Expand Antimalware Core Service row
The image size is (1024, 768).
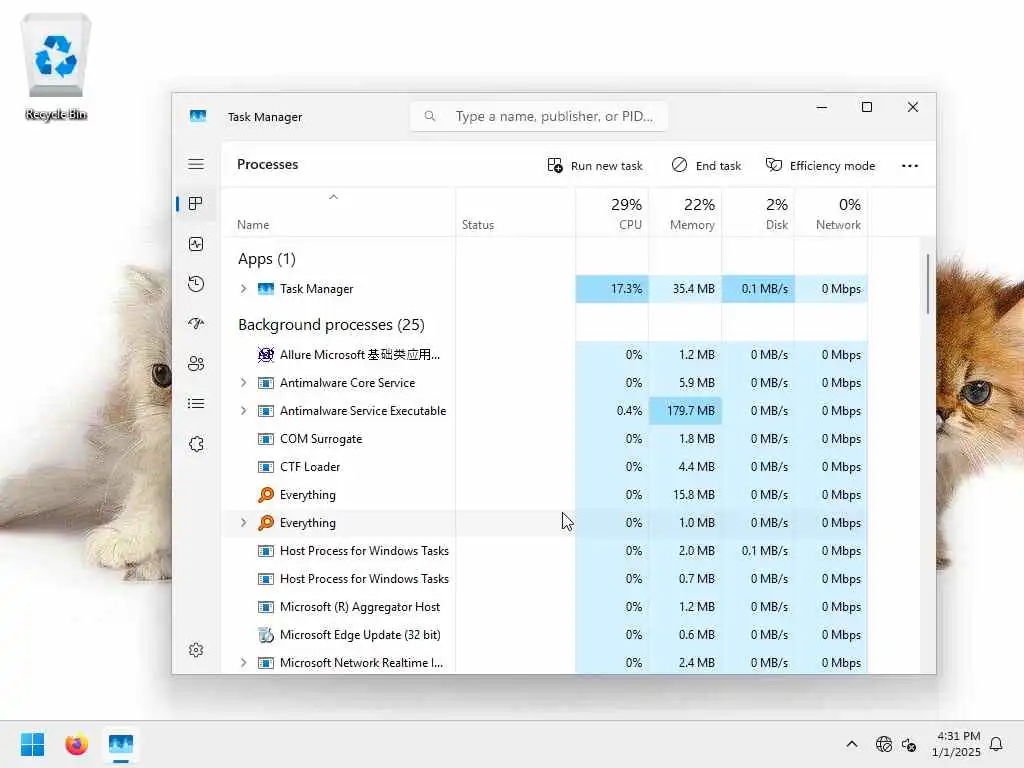point(243,383)
